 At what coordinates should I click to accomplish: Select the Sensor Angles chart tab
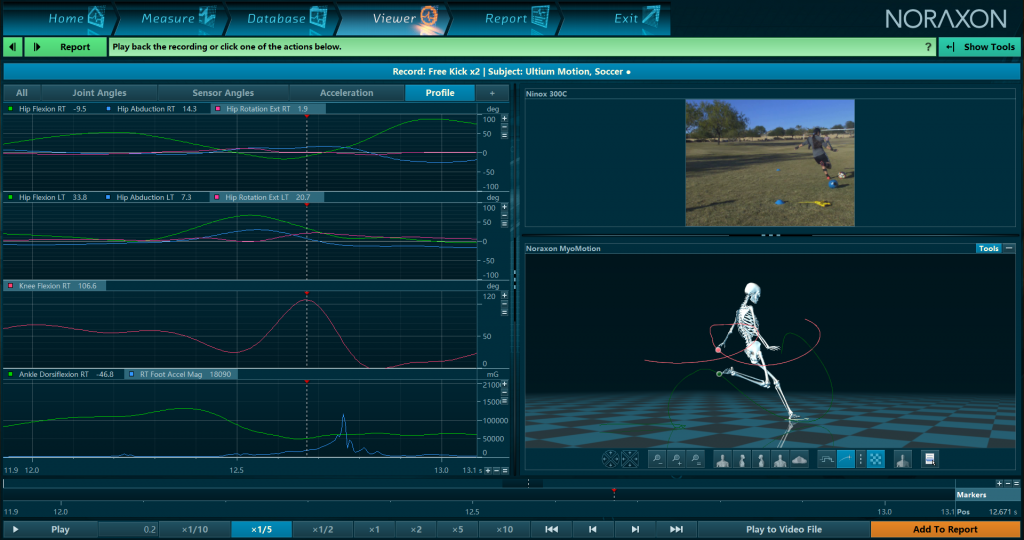223,93
